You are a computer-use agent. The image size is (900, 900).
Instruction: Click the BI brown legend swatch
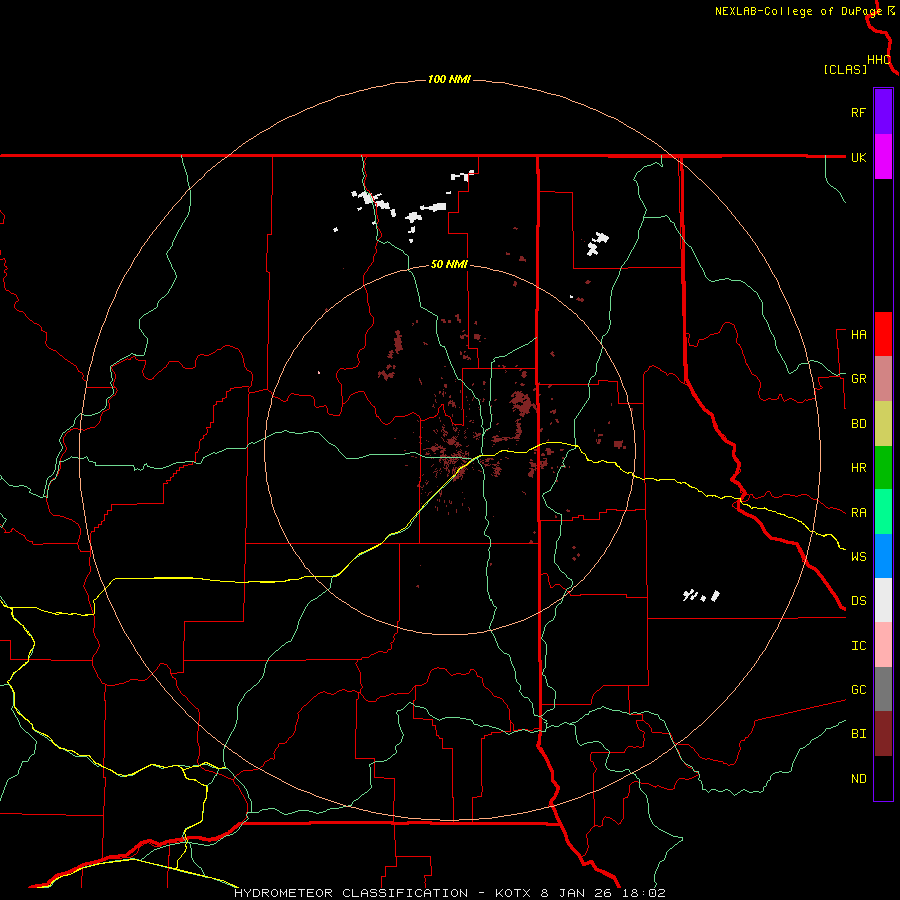point(883,734)
